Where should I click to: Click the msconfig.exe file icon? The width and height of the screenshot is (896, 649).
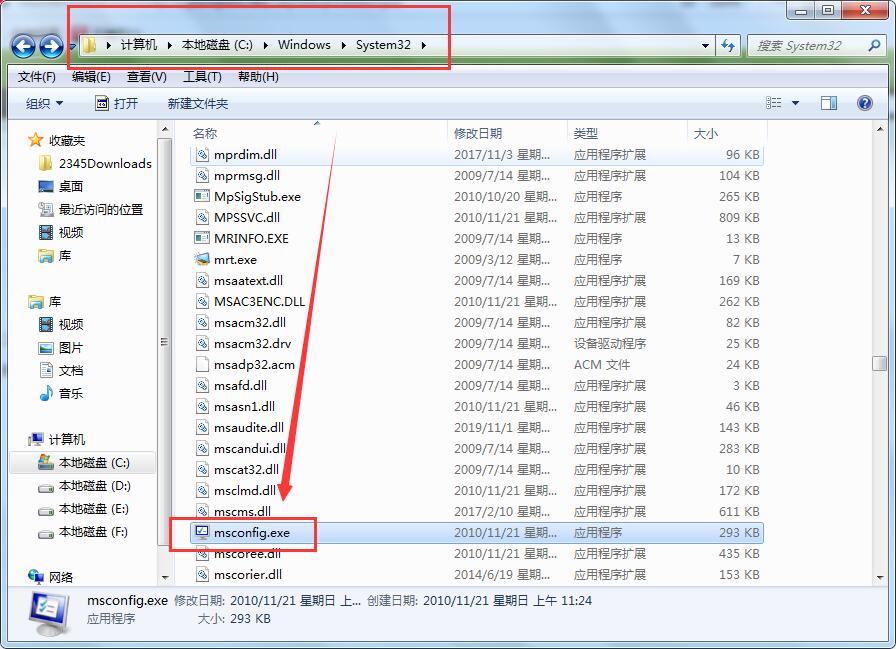[x=202, y=532]
